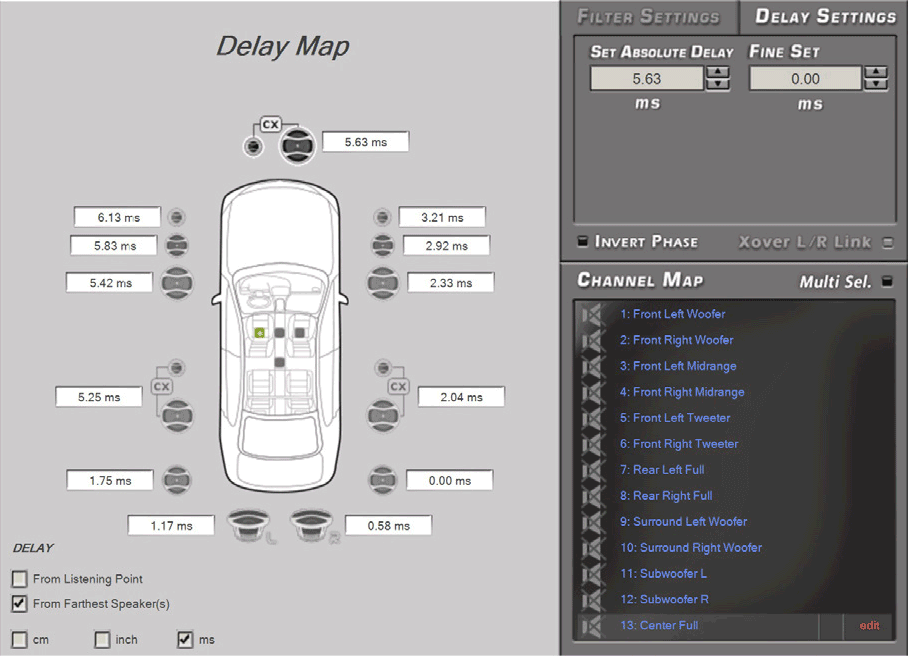Increase the Set Absolute Delay value
Screen dimensions: 913x657
[718, 72]
